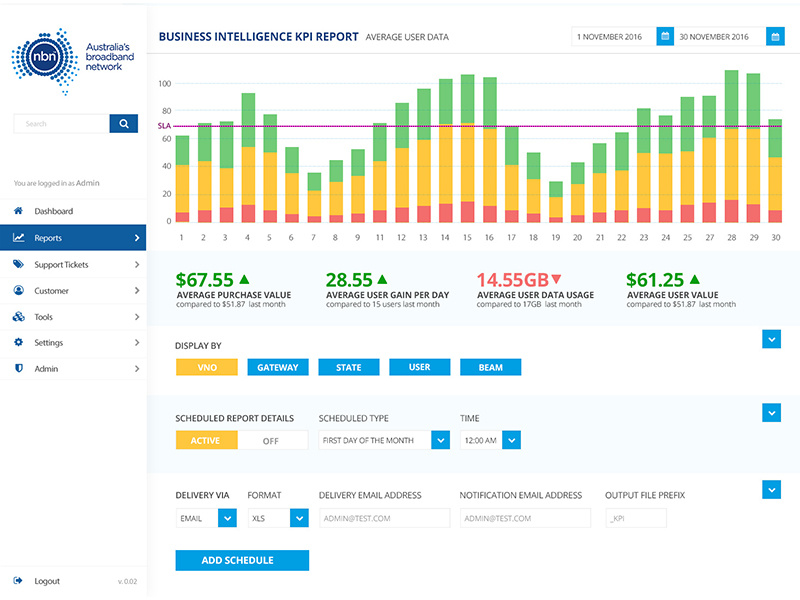Click the Delivery Email Address field
The image size is (800, 600).
tap(384, 518)
